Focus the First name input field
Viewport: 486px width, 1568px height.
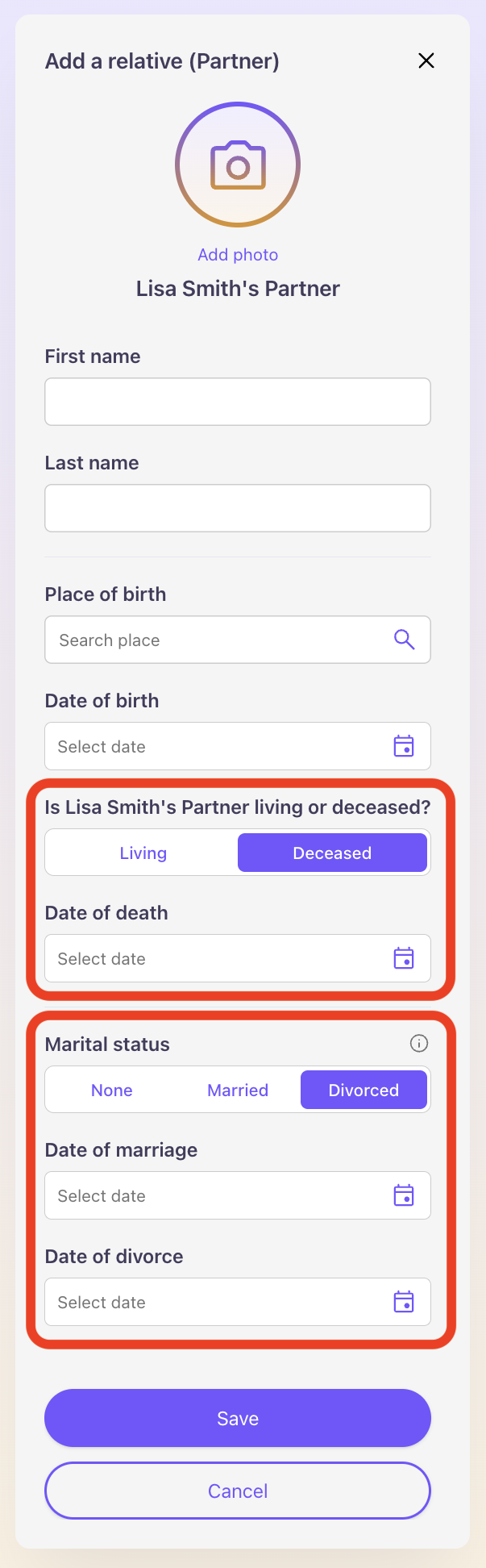pyautogui.click(x=238, y=402)
